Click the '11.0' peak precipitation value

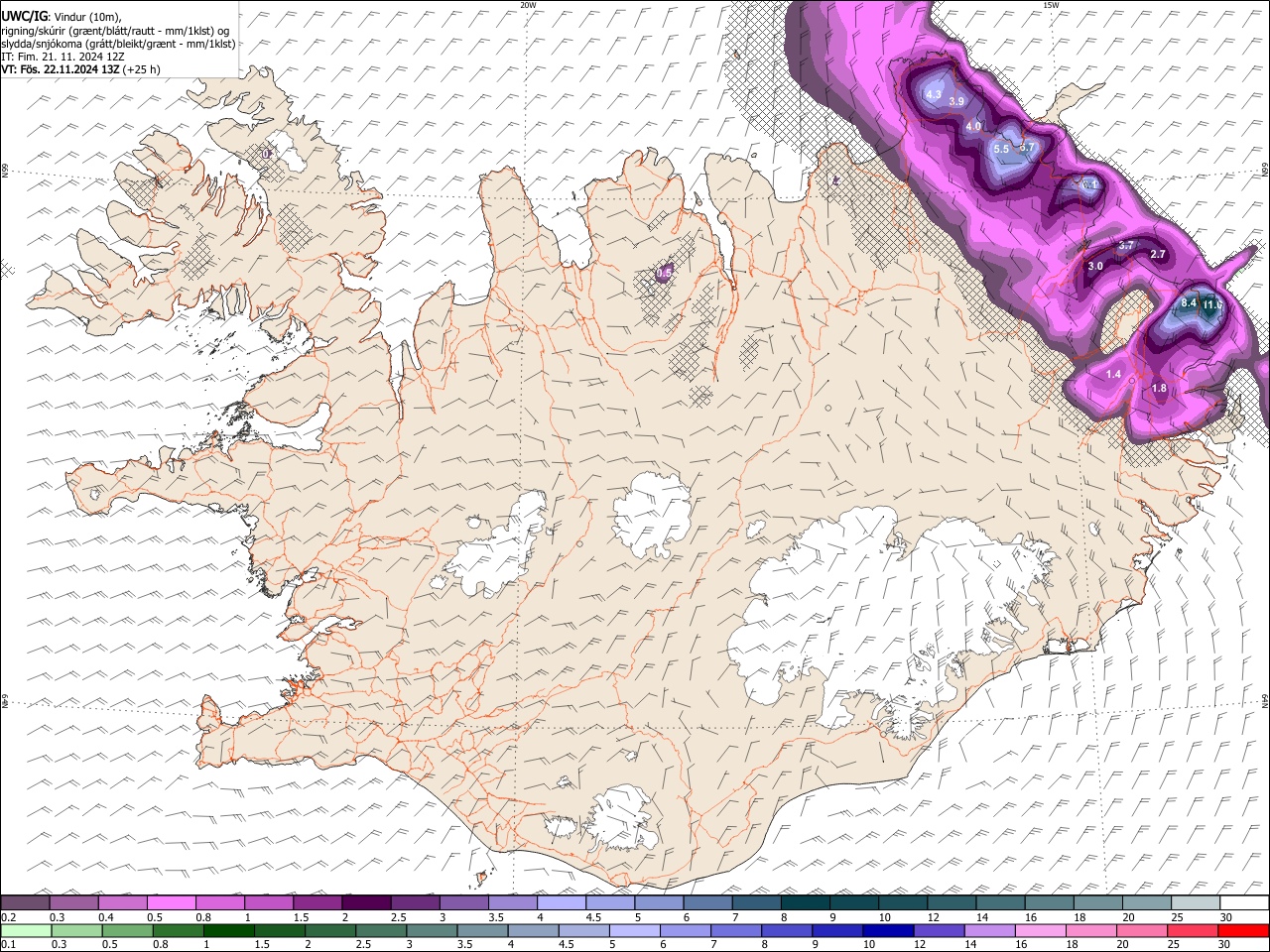click(1212, 305)
